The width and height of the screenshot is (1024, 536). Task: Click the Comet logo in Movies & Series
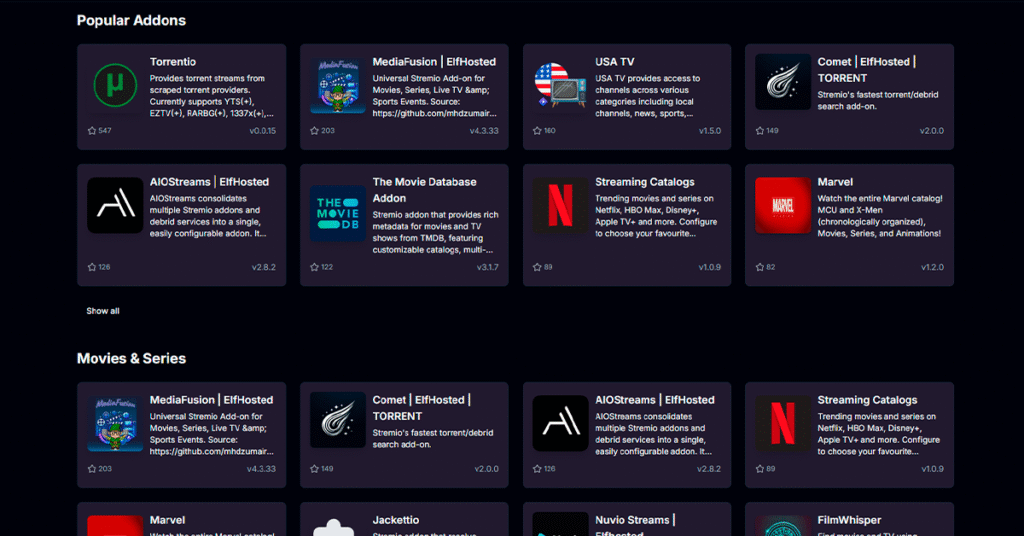click(338, 420)
